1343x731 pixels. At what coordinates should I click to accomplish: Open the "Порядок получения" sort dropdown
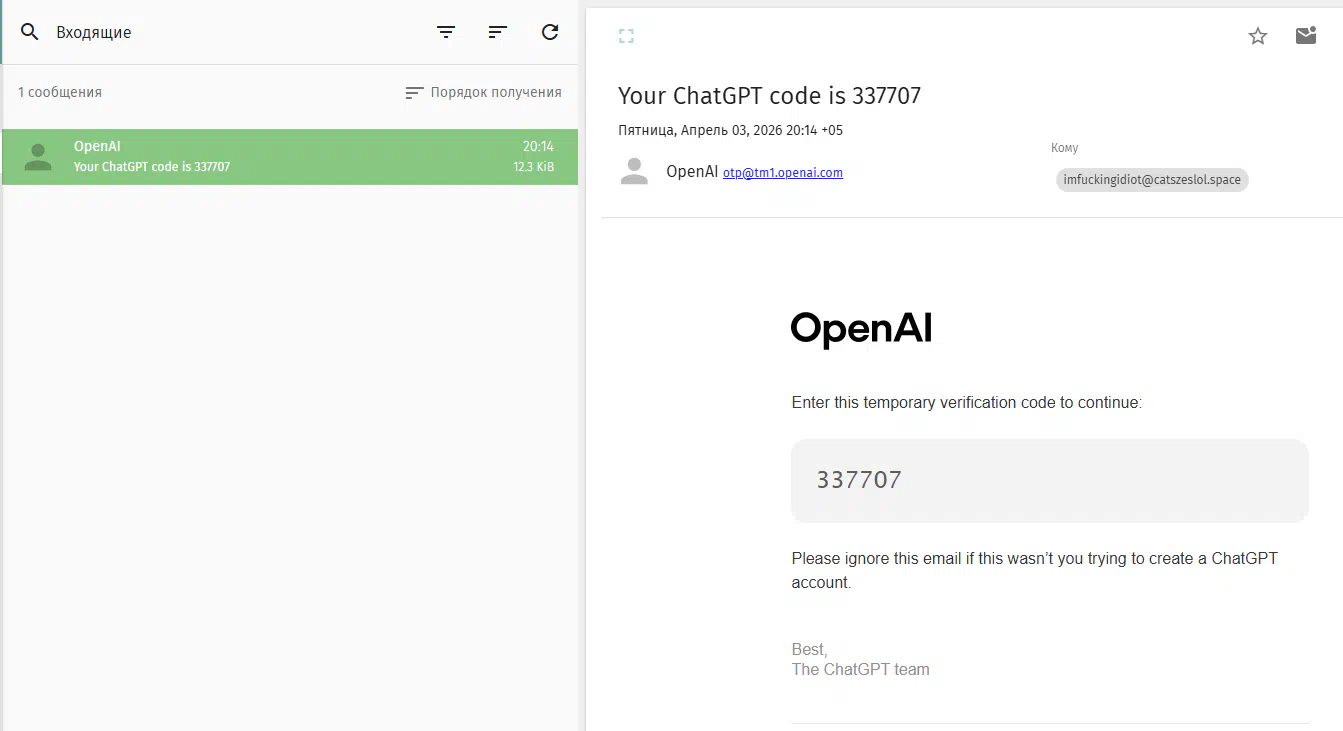point(484,92)
